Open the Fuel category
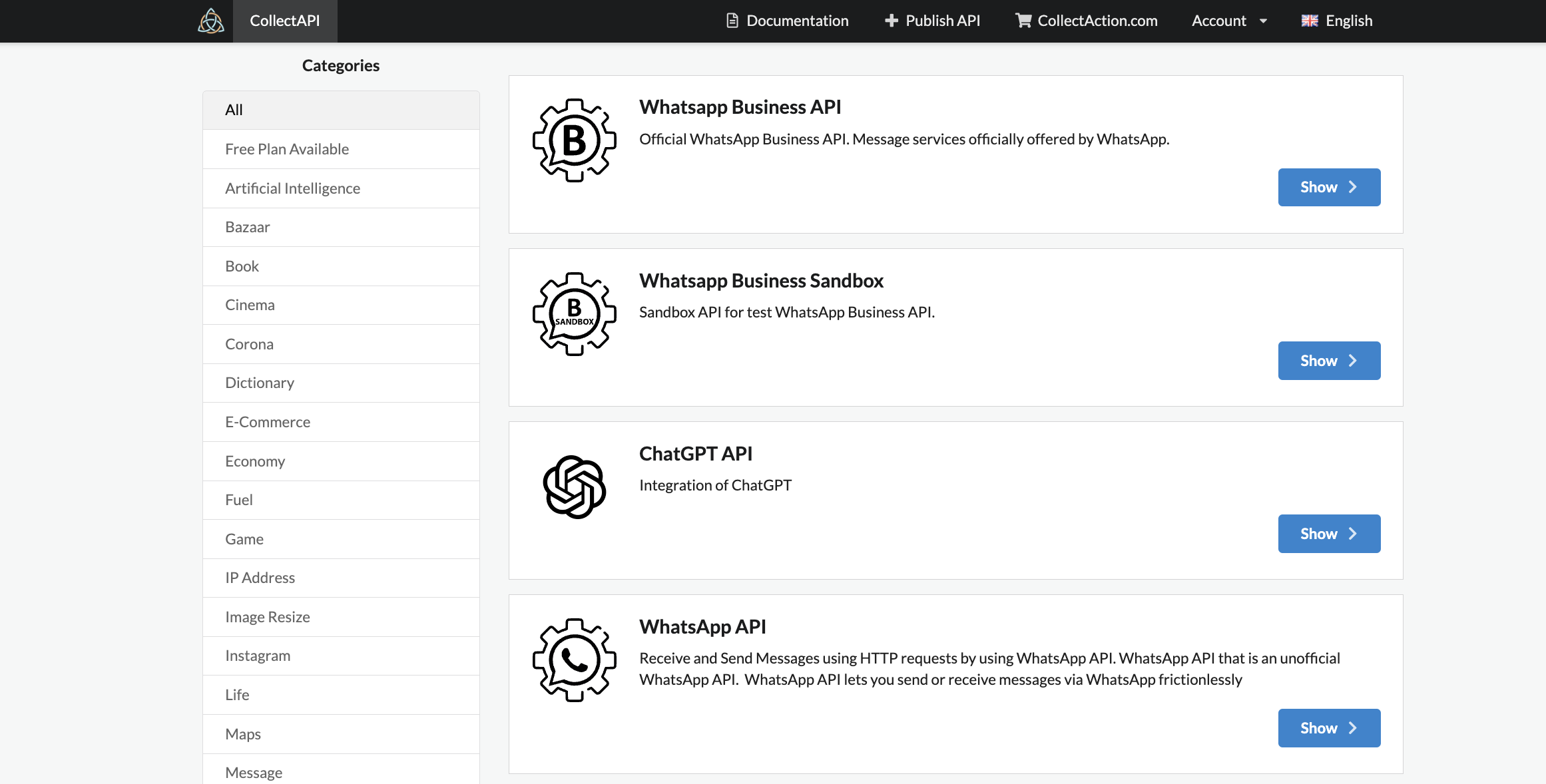1546x784 pixels. coord(341,500)
